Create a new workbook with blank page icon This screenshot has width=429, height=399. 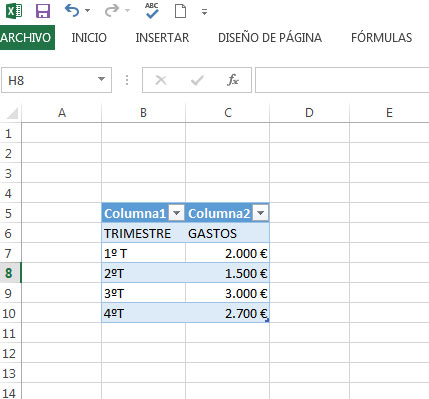[180, 11]
